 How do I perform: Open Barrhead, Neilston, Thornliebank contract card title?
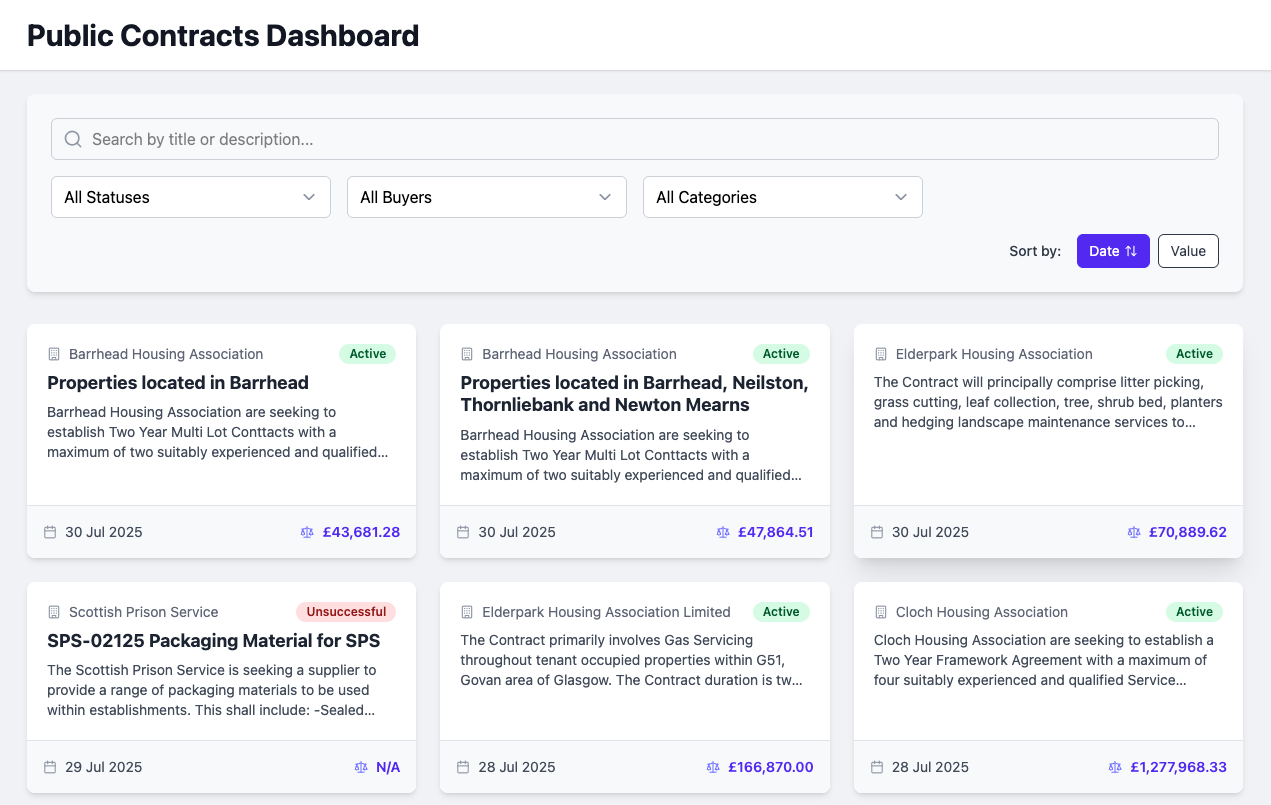[634, 394]
